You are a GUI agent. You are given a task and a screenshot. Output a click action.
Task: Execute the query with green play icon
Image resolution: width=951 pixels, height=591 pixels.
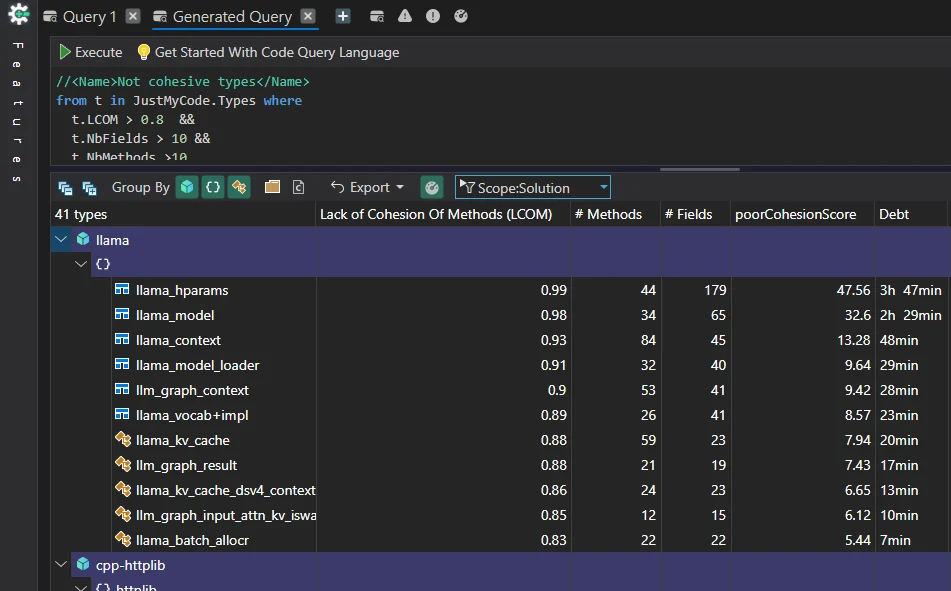[x=64, y=52]
